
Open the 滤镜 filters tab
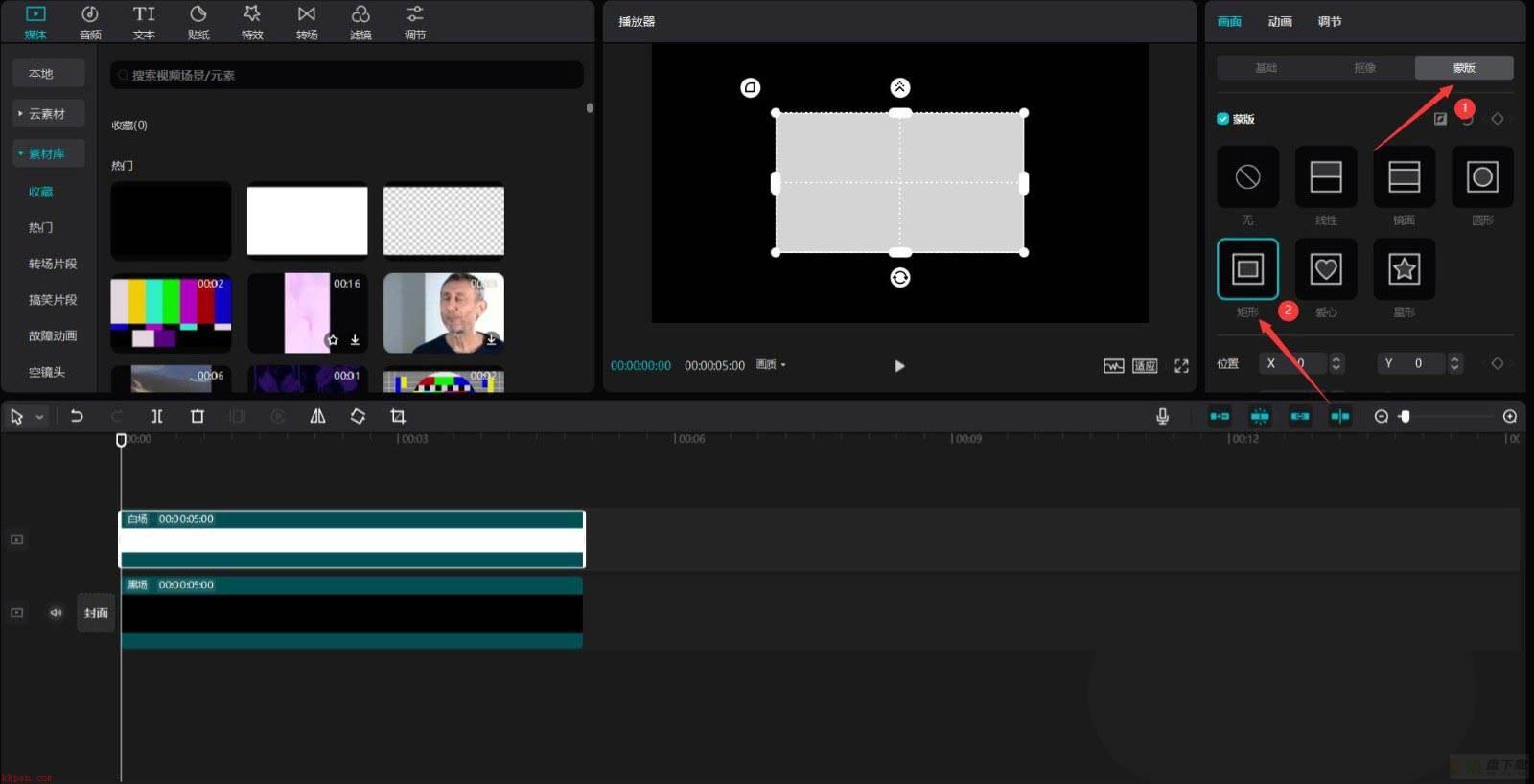360,22
